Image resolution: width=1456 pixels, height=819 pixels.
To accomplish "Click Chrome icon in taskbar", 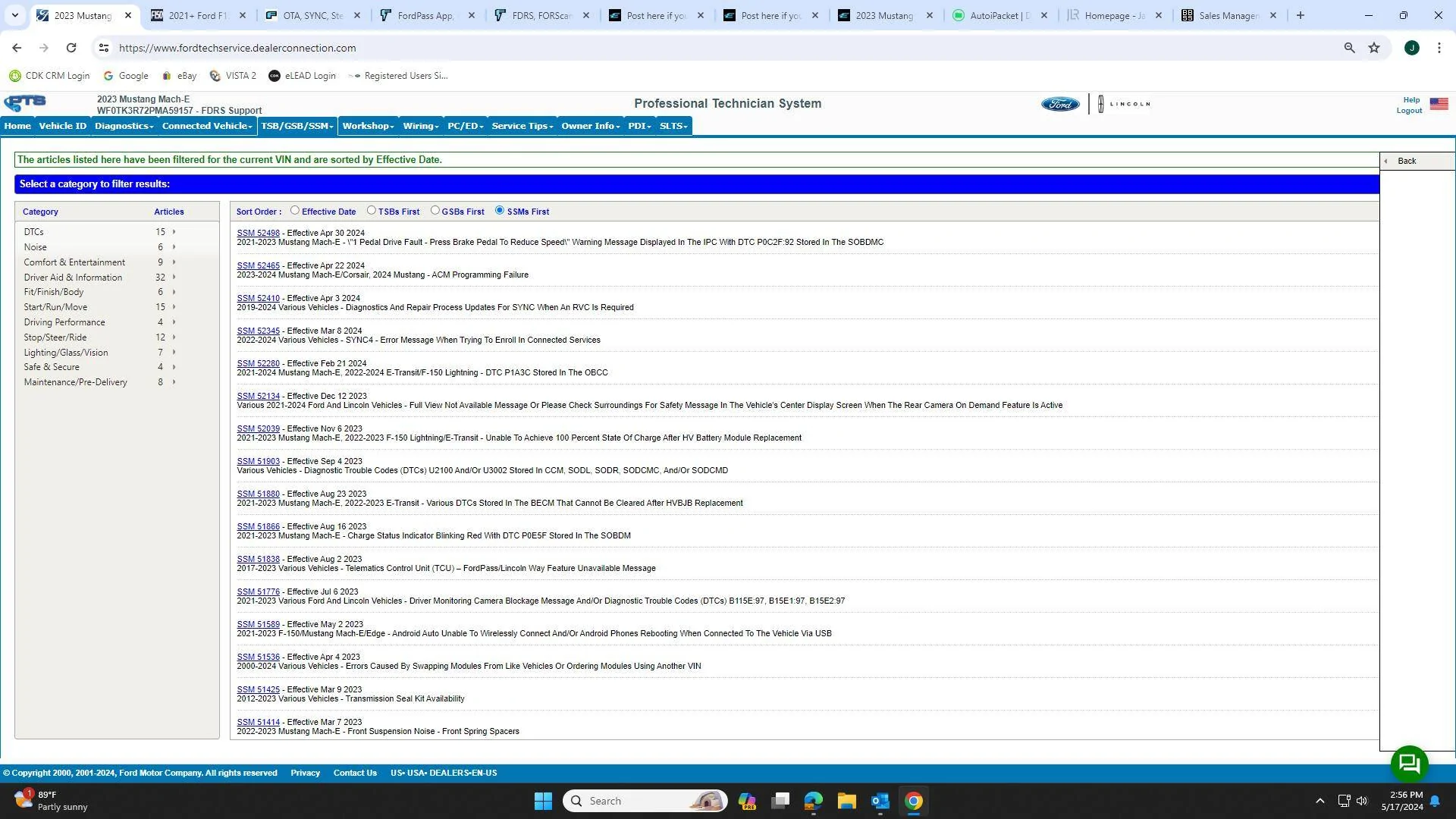I will pyautogui.click(x=913, y=801).
